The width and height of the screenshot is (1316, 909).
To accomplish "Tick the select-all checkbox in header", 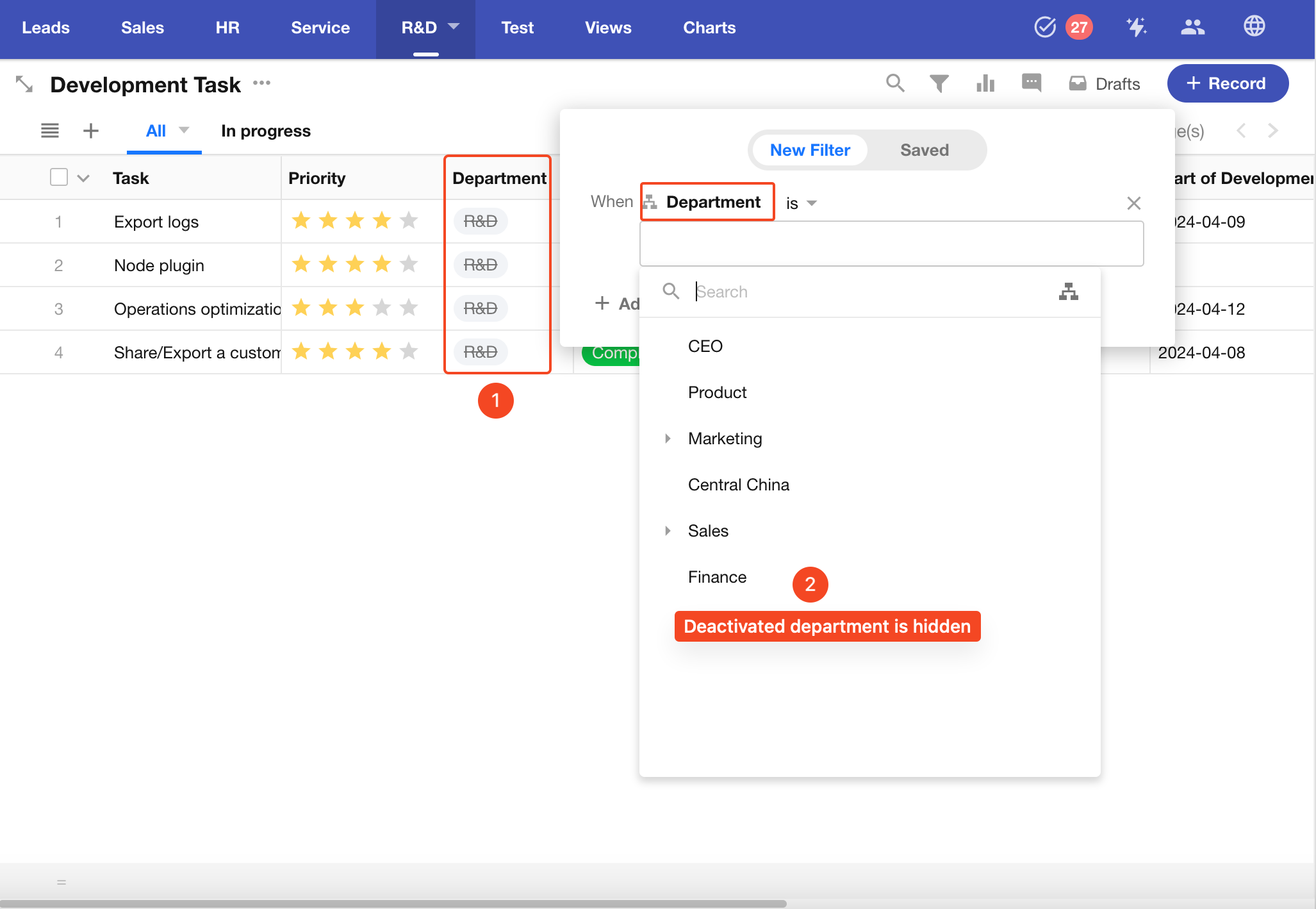I will tap(59, 178).
